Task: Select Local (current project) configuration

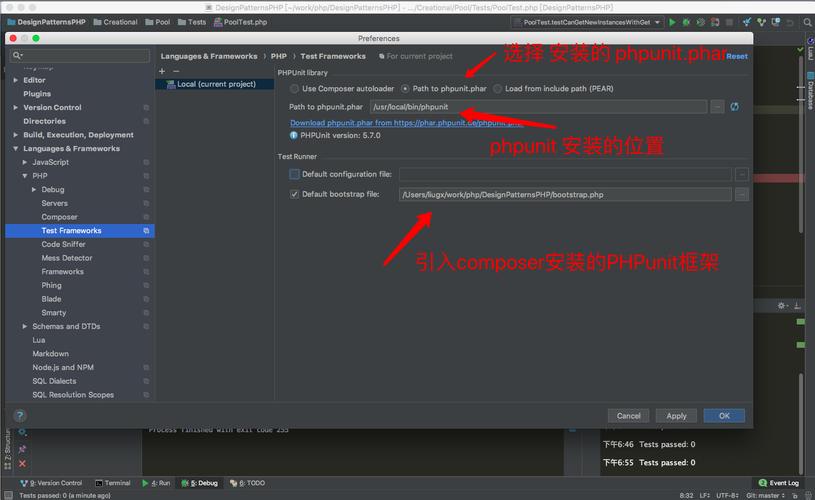Action: click(x=214, y=84)
